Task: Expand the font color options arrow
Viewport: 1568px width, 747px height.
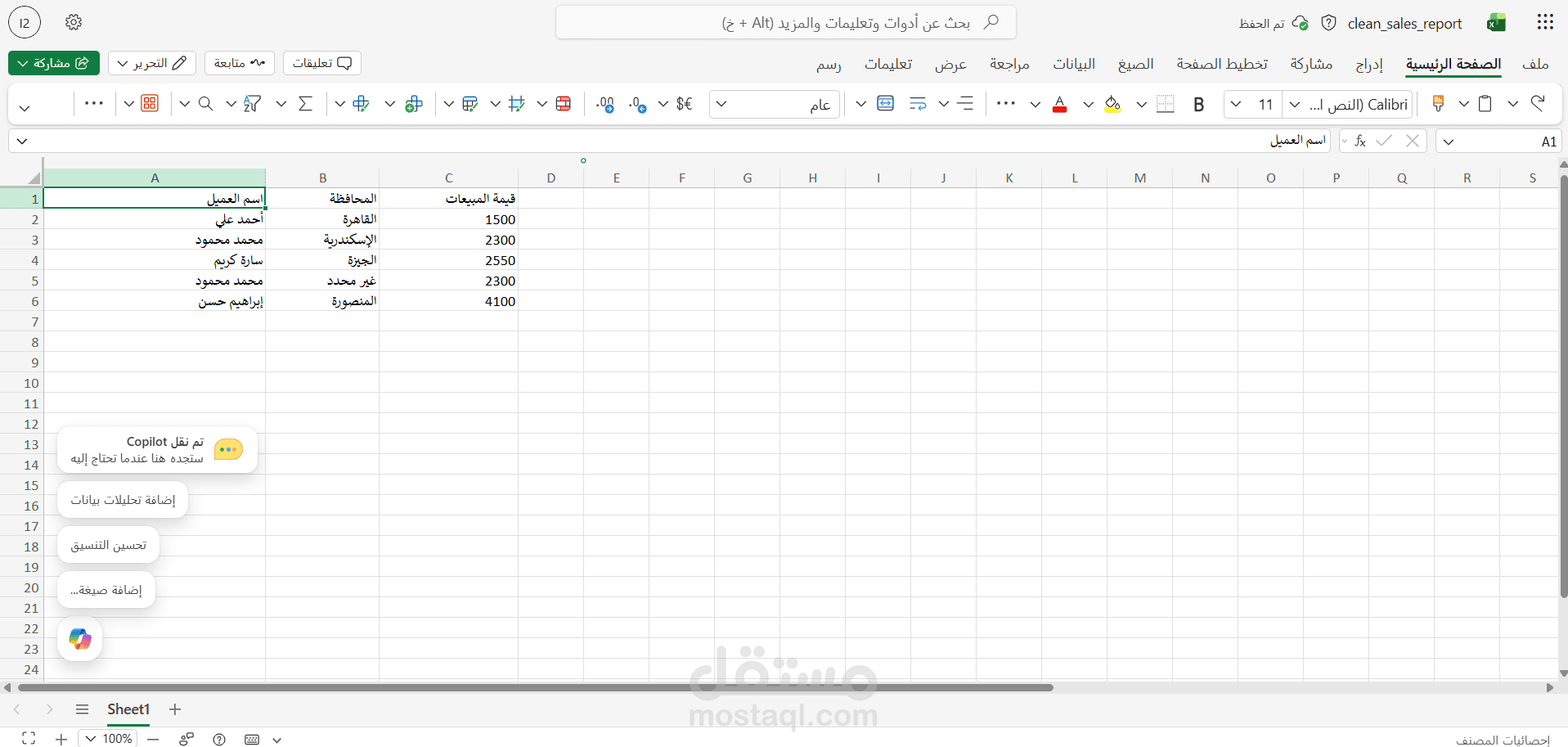Action: coord(1036,104)
